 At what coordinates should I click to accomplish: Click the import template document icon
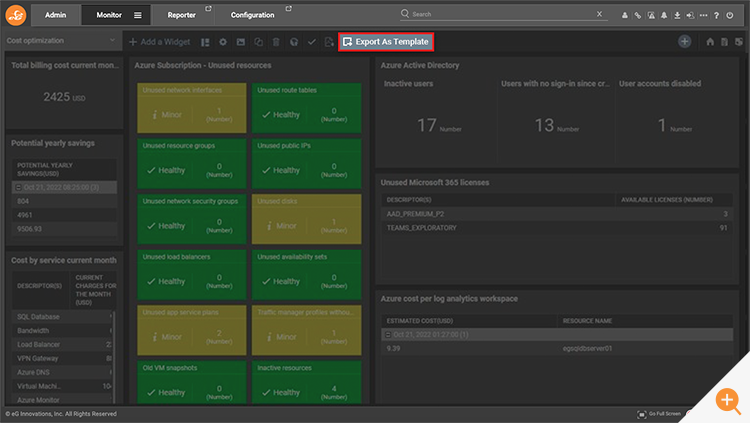coord(329,42)
